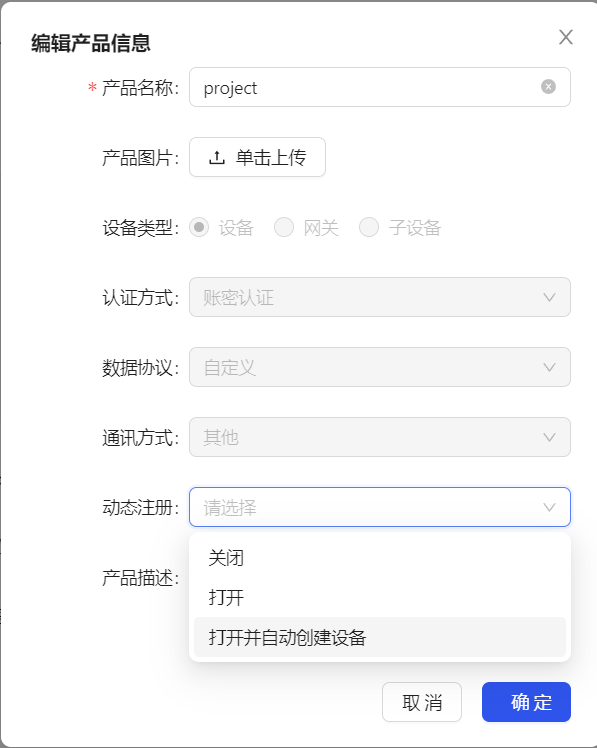Choose 打开 from the dropdown list
The height and width of the screenshot is (748, 597).
tap(380, 597)
